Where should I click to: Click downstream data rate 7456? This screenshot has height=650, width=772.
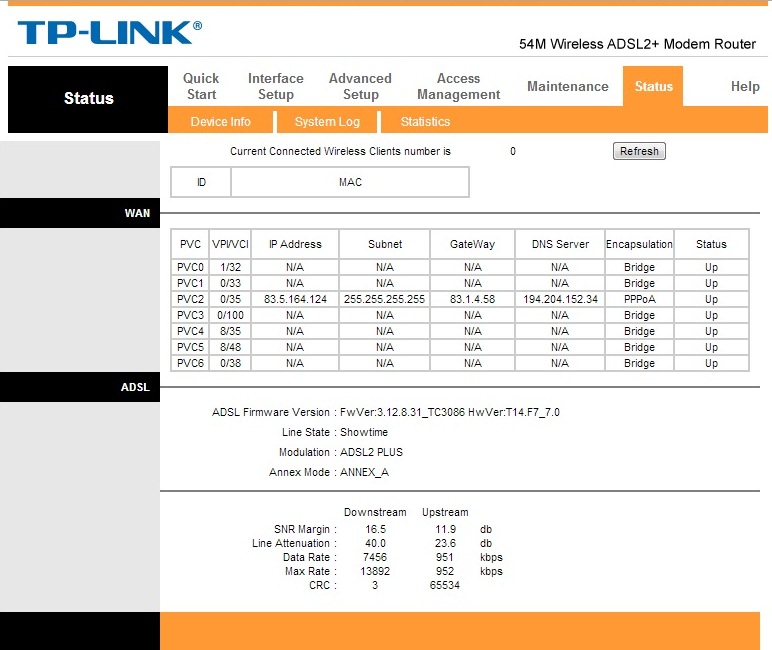click(375, 557)
